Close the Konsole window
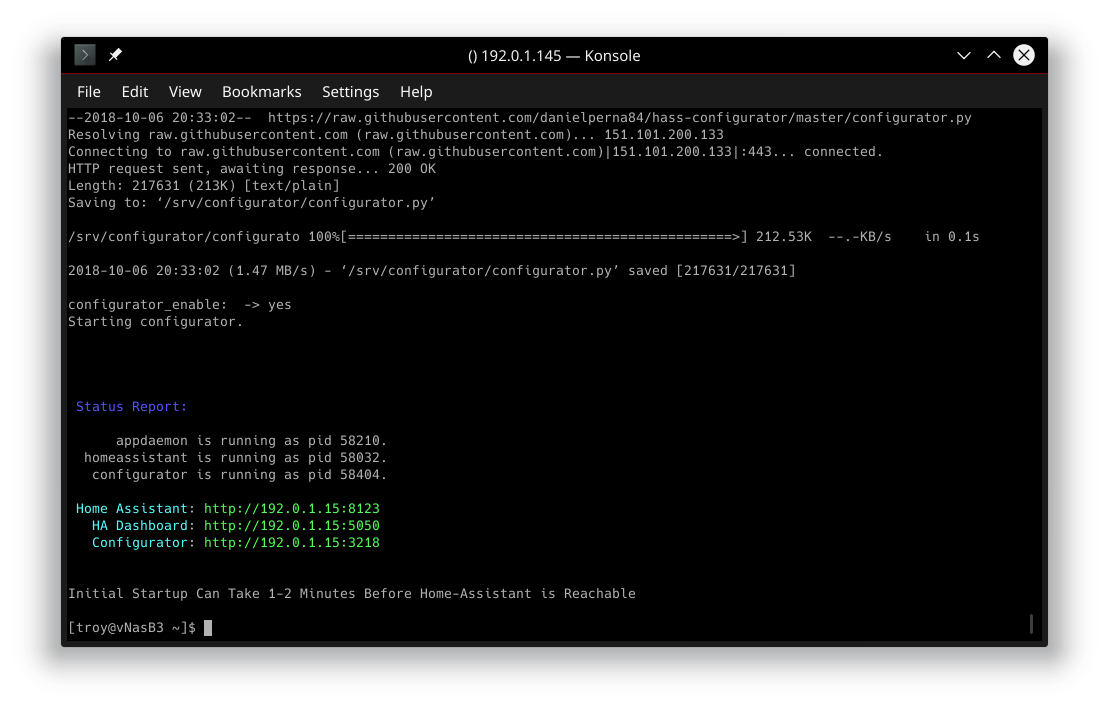Screen dimensions: 1109x708 [1023, 55]
